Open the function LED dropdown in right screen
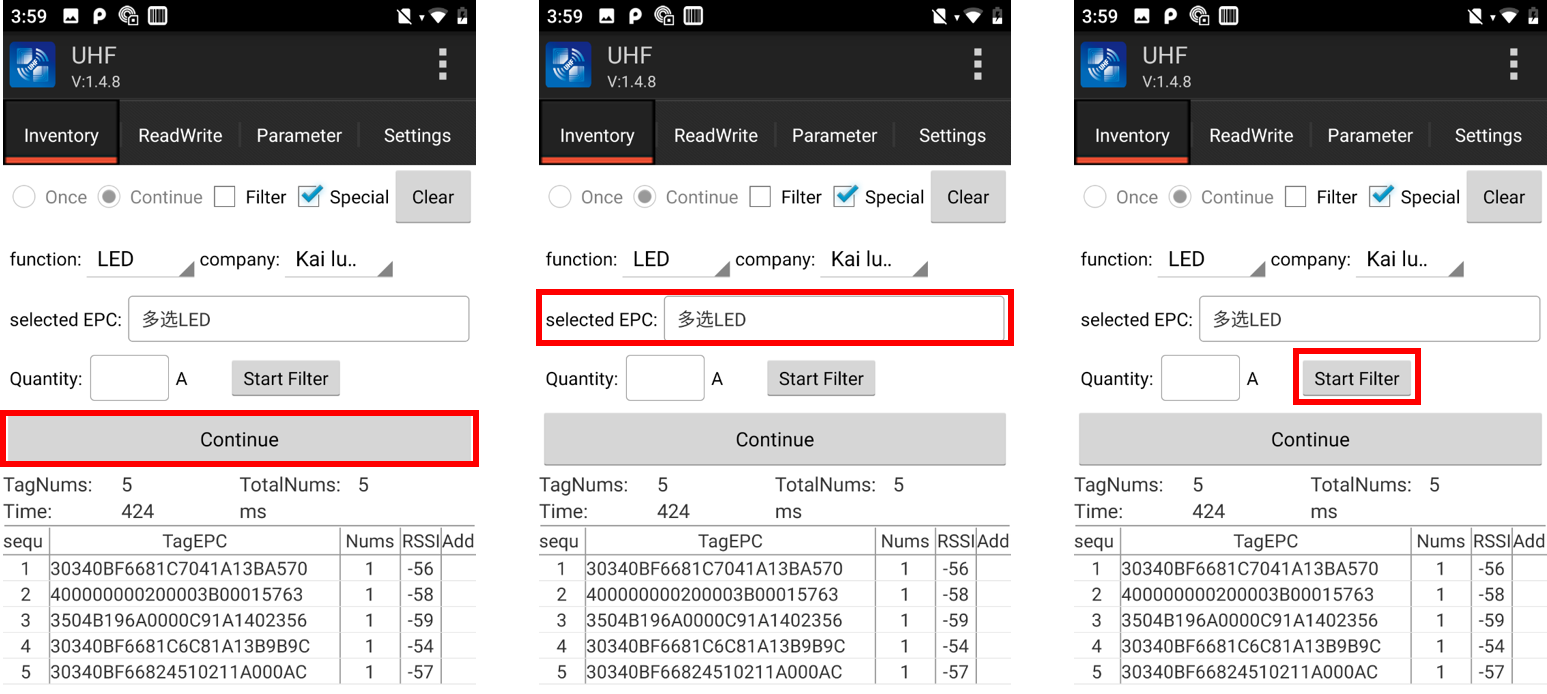This screenshot has width=1547, height=694. (1214, 260)
